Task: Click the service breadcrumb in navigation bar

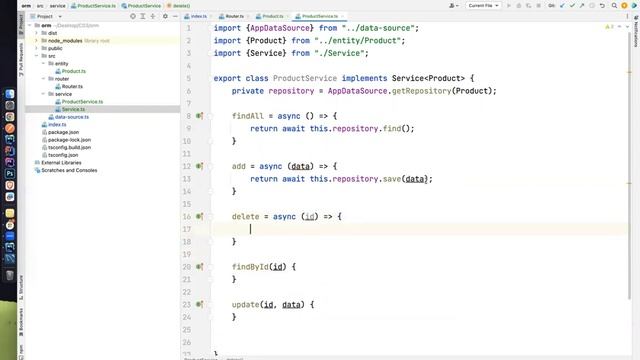Action: (x=58, y=6)
